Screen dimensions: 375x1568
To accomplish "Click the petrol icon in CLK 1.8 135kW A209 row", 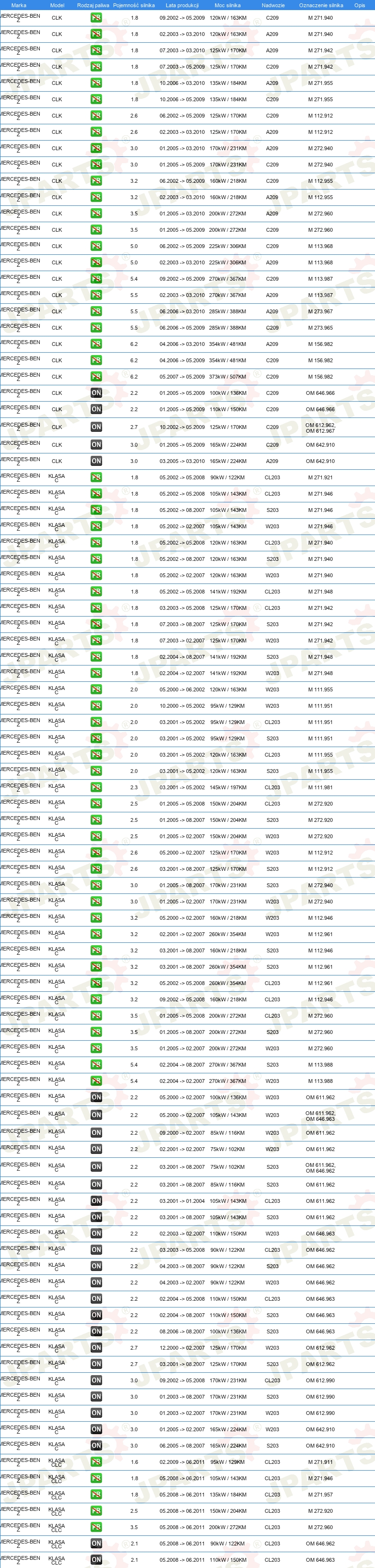I will coord(96,83).
